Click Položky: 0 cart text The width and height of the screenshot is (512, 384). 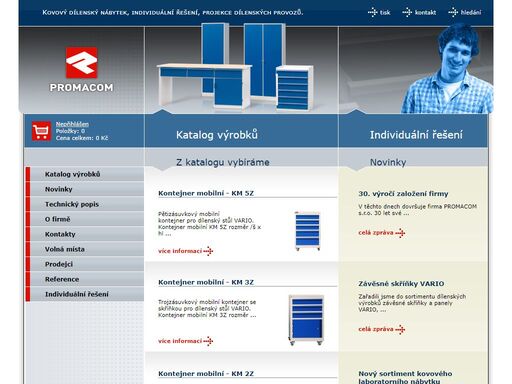[70, 131]
